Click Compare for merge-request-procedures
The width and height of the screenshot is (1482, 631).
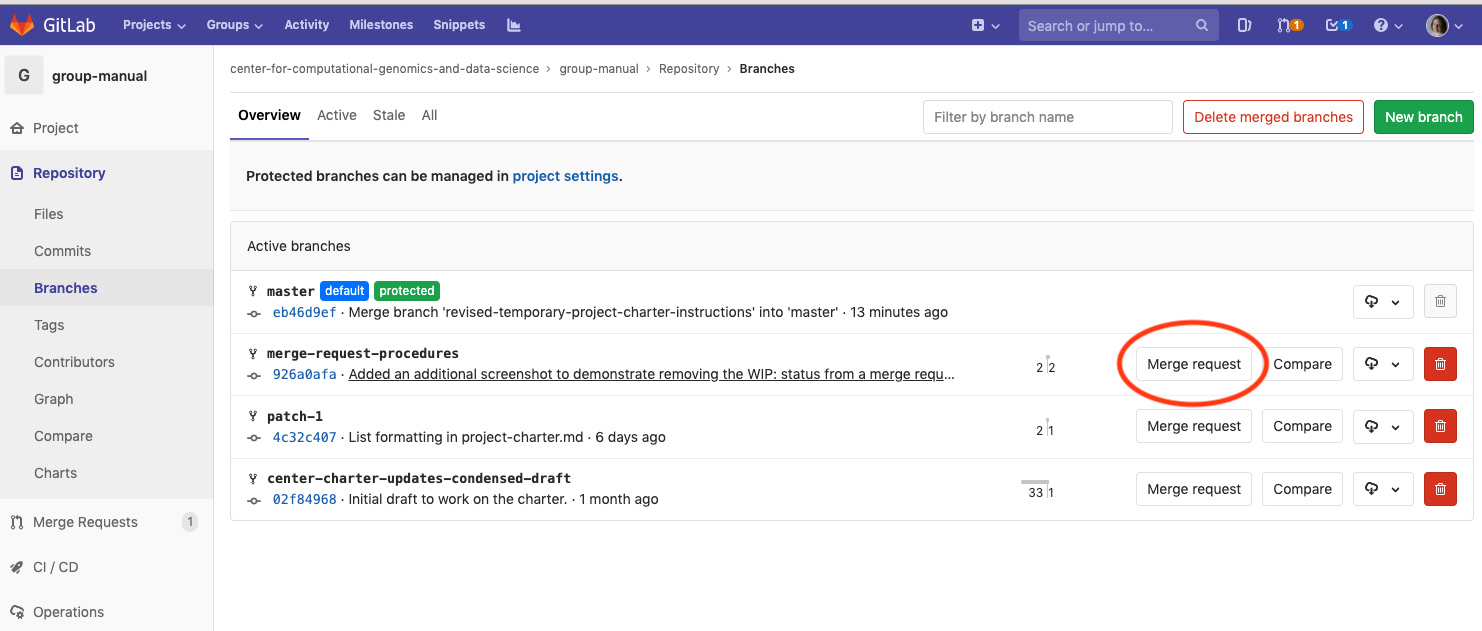1302,364
